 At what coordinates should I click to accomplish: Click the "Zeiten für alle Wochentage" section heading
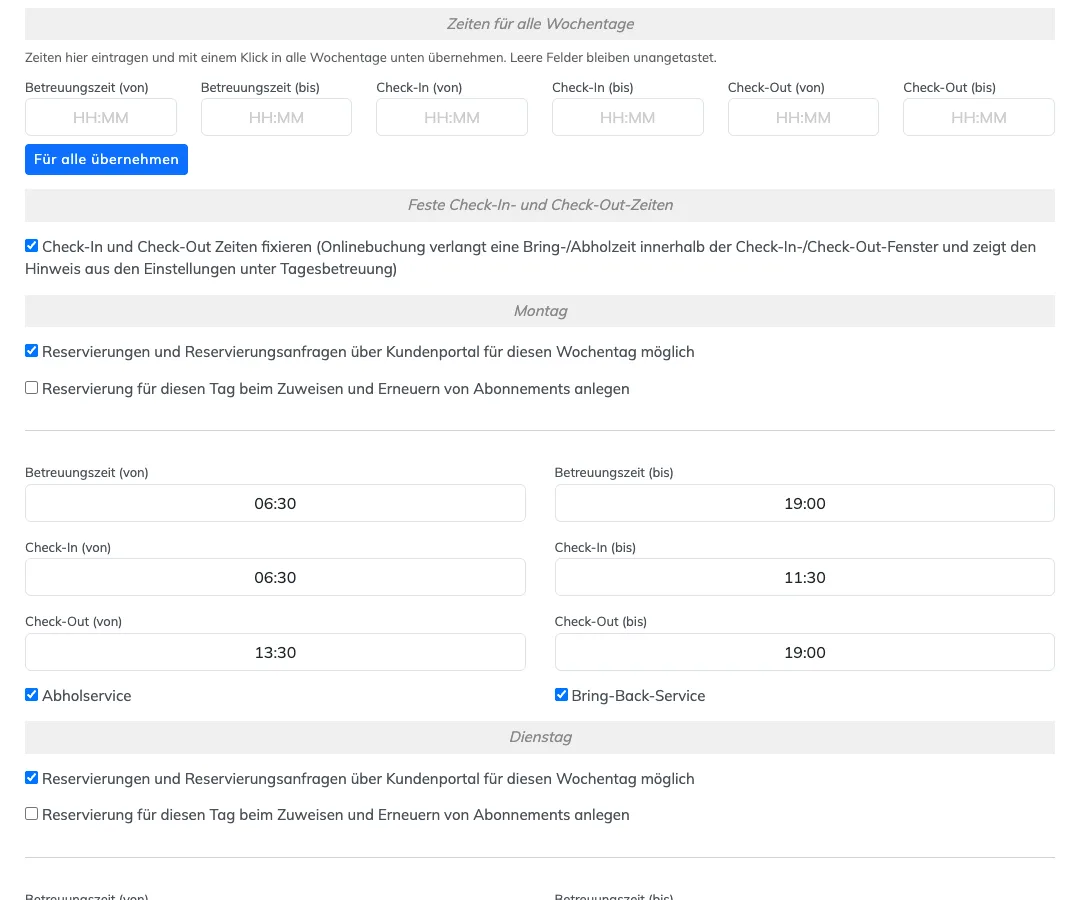[540, 24]
